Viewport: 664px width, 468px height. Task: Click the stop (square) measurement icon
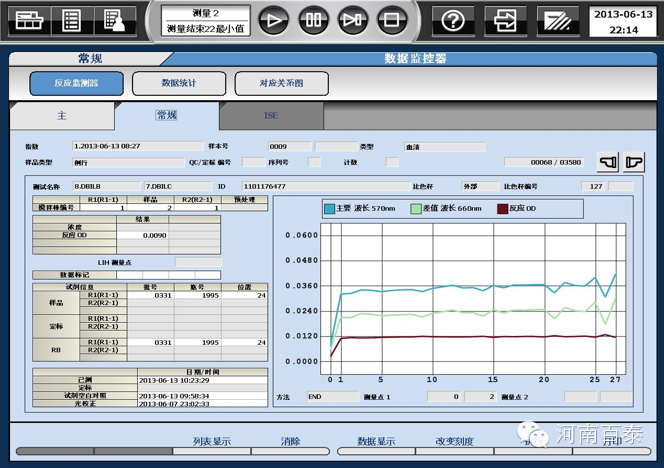(x=391, y=19)
